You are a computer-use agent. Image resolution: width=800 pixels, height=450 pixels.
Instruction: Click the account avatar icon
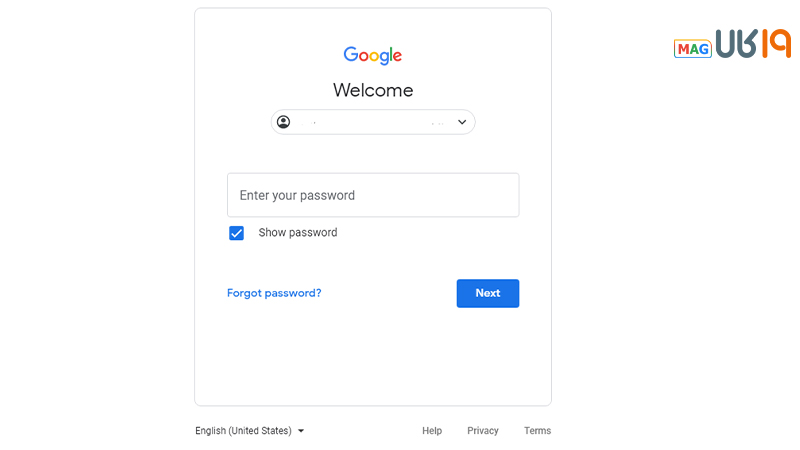[284, 122]
